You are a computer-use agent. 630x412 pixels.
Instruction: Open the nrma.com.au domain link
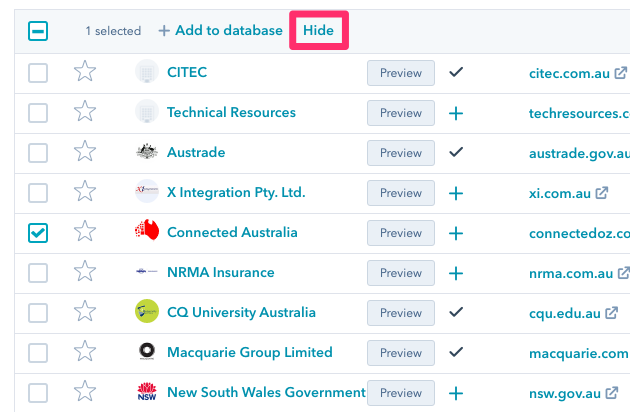point(570,273)
